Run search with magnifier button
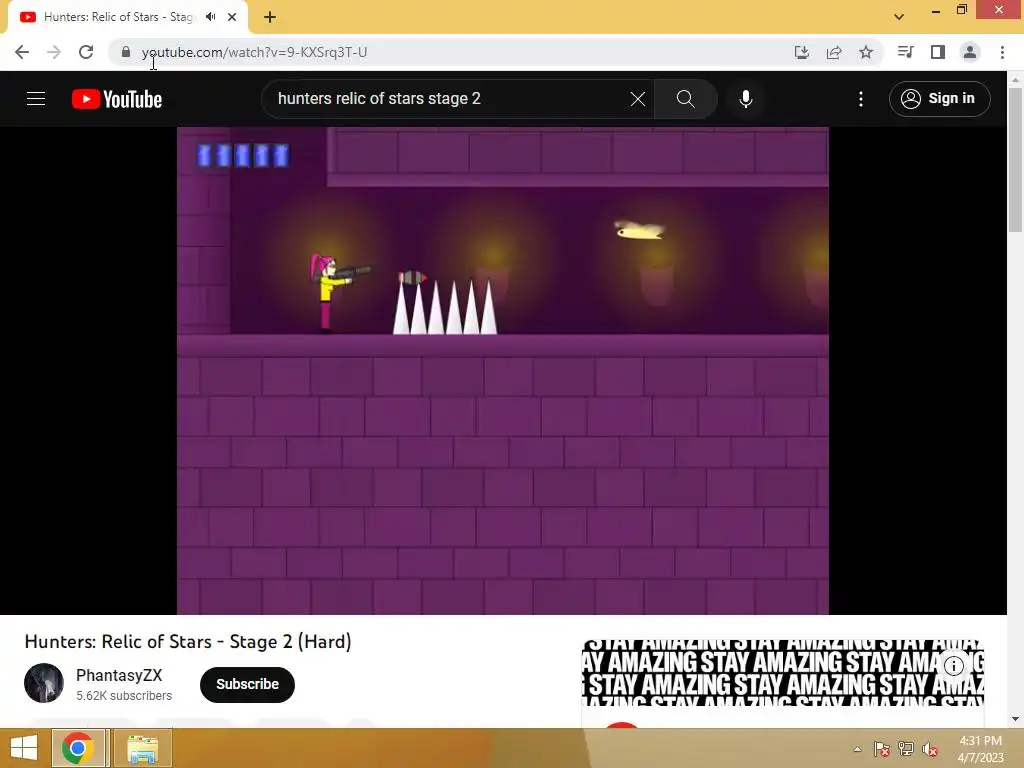Viewport: 1024px width, 768px height. (x=686, y=99)
